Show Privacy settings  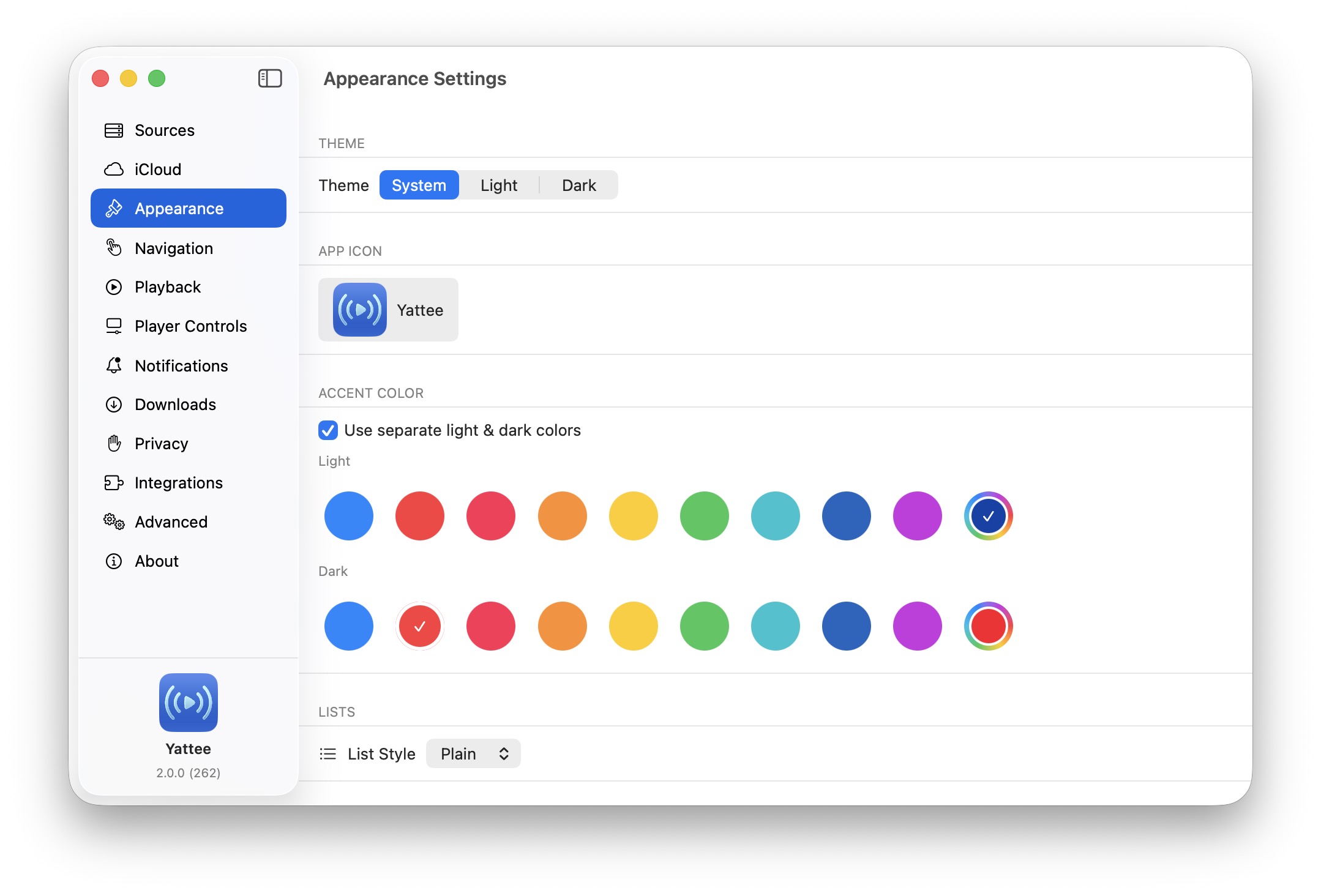189,444
